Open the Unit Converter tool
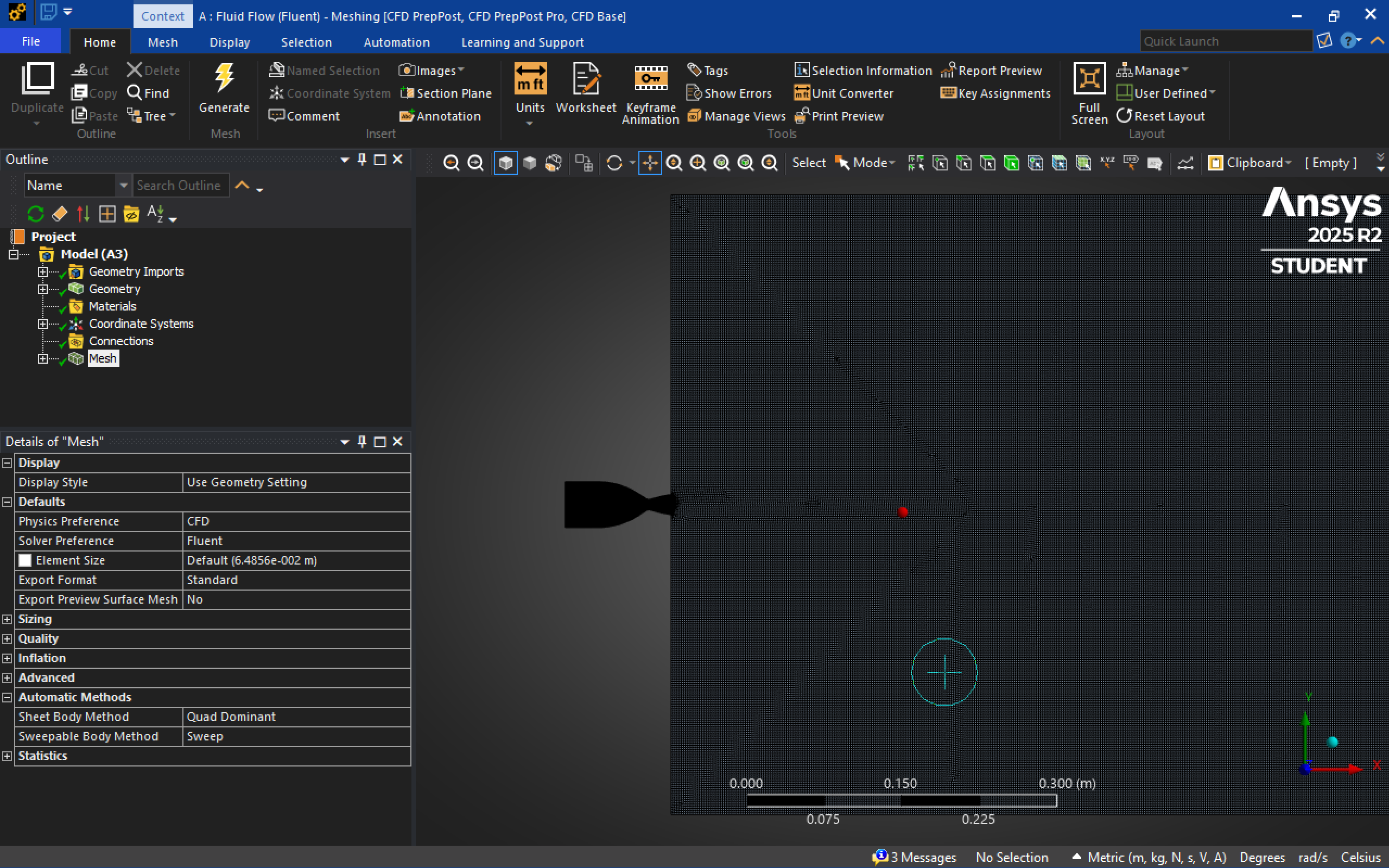Image resolution: width=1389 pixels, height=868 pixels. (x=843, y=93)
